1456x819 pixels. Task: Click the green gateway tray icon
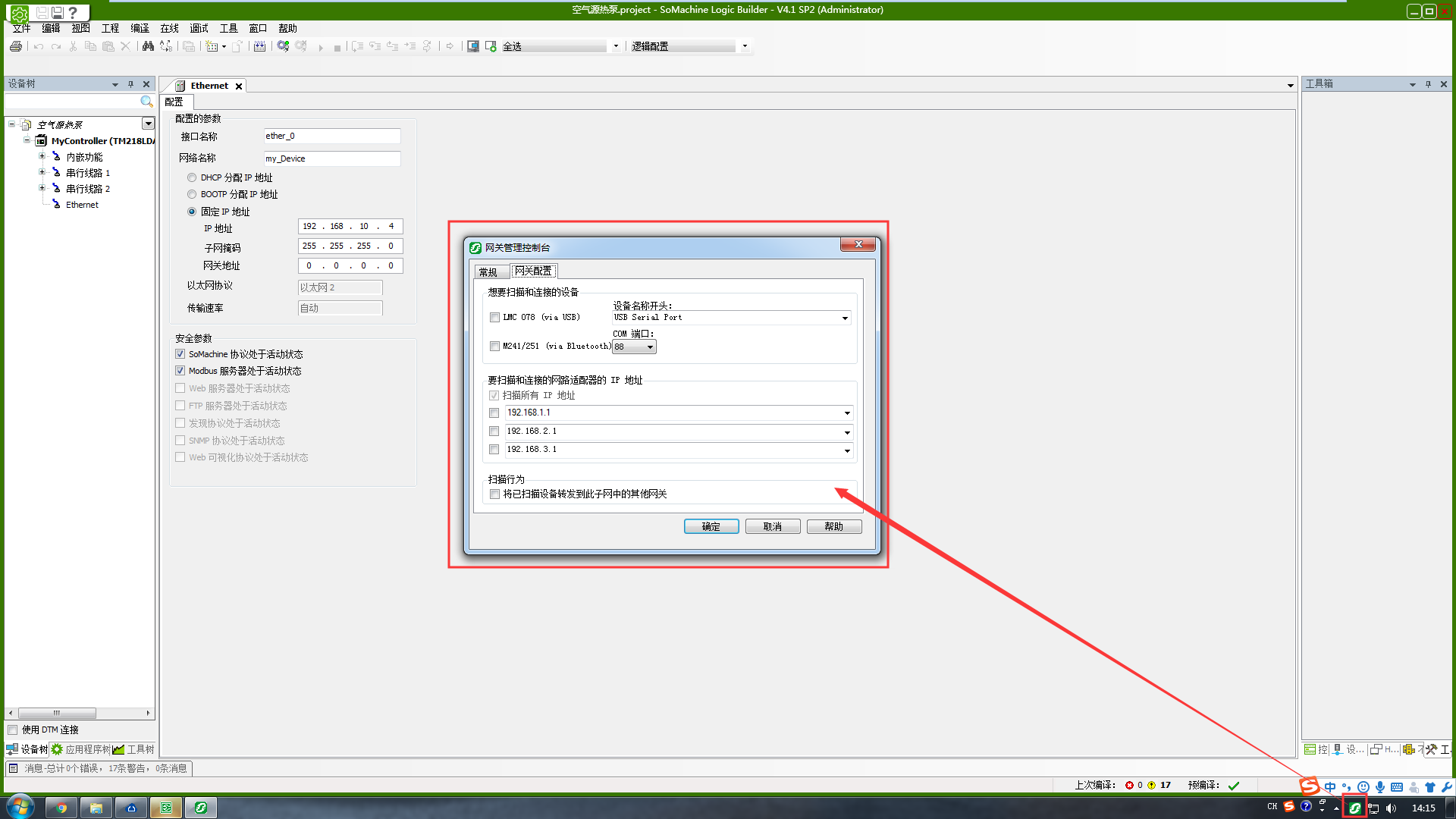(1354, 808)
